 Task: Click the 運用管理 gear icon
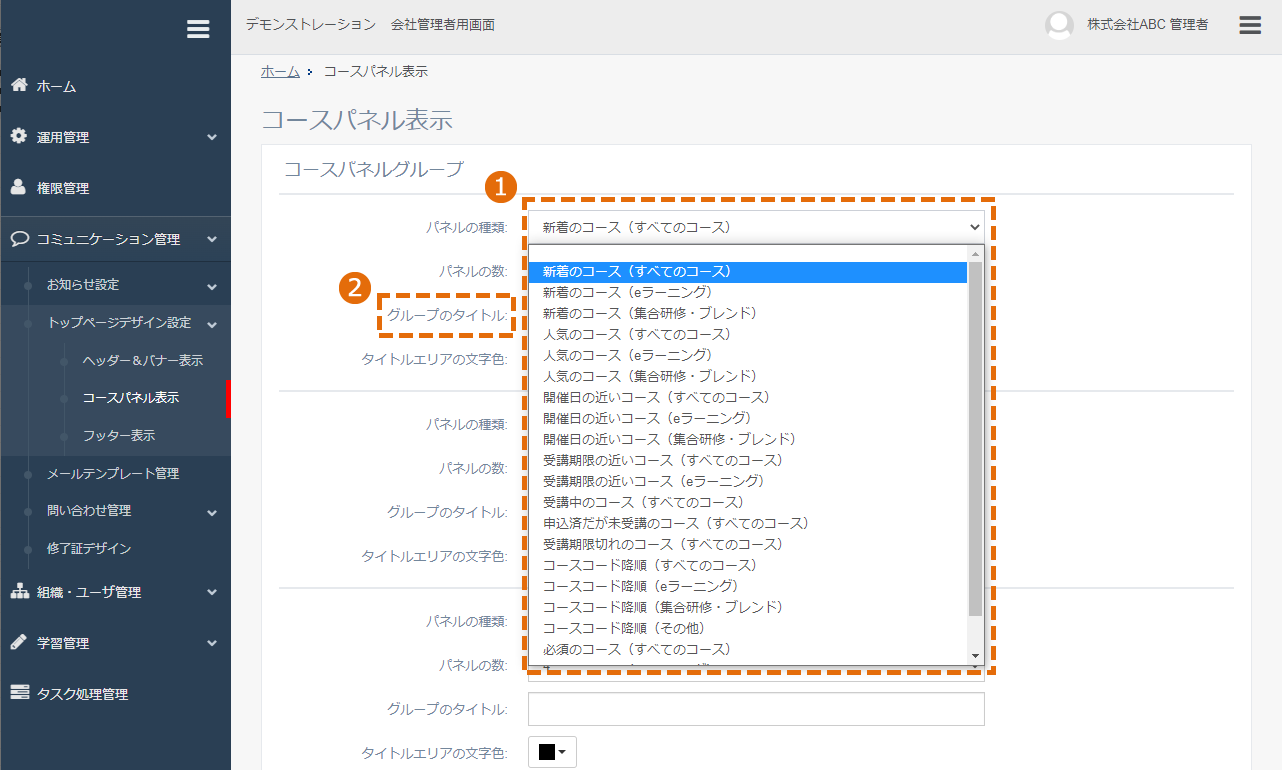(x=19, y=136)
